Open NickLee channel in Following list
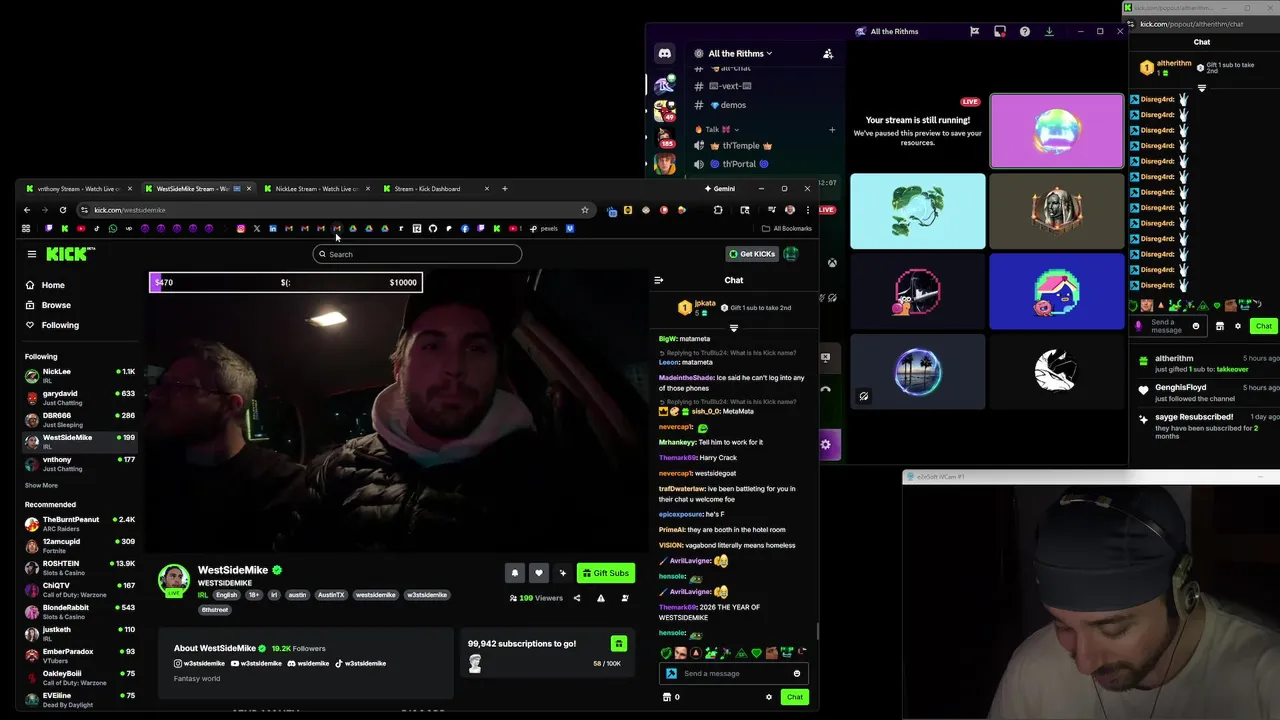The image size is (1280, 720). pos(80,375)
